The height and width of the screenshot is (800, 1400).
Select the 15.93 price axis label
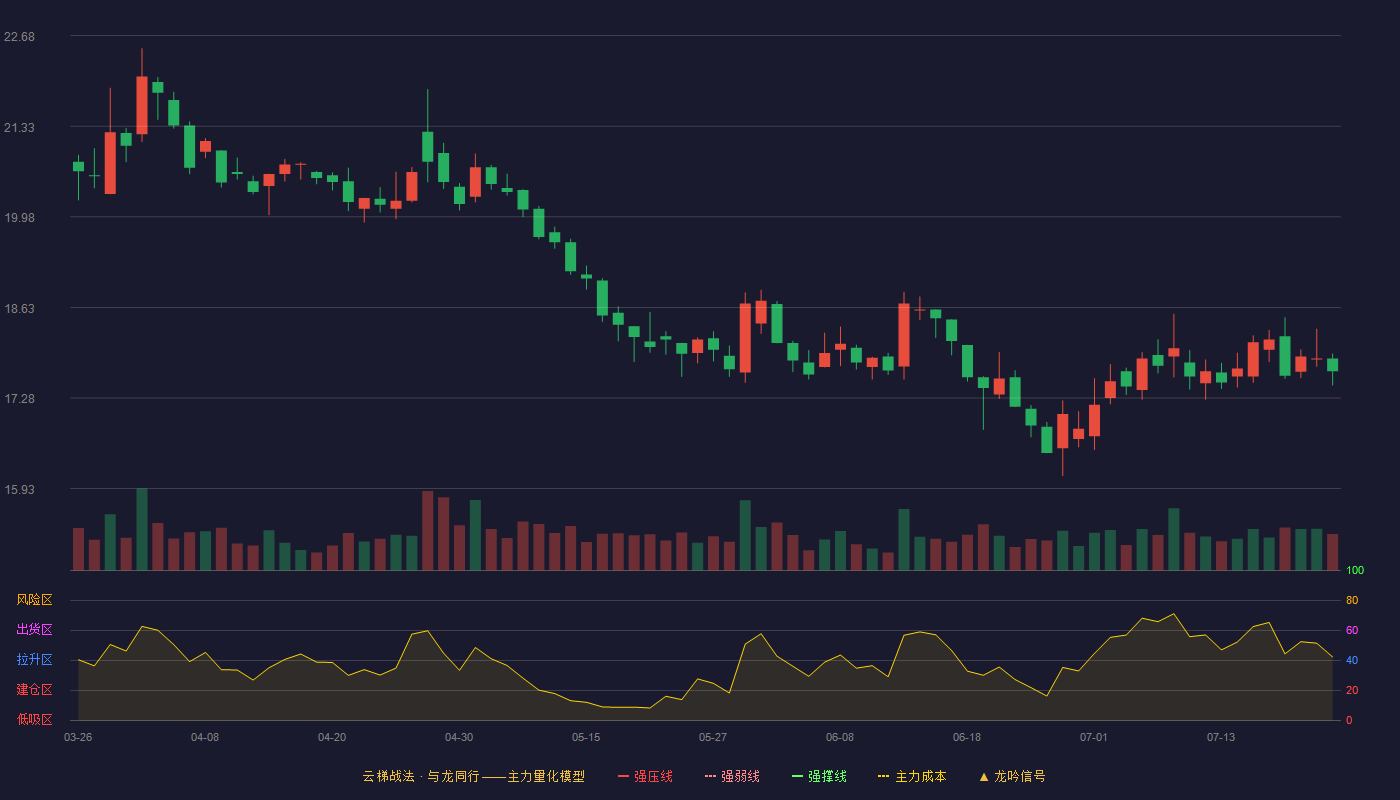pyautogui.click(x=19, y=490)
